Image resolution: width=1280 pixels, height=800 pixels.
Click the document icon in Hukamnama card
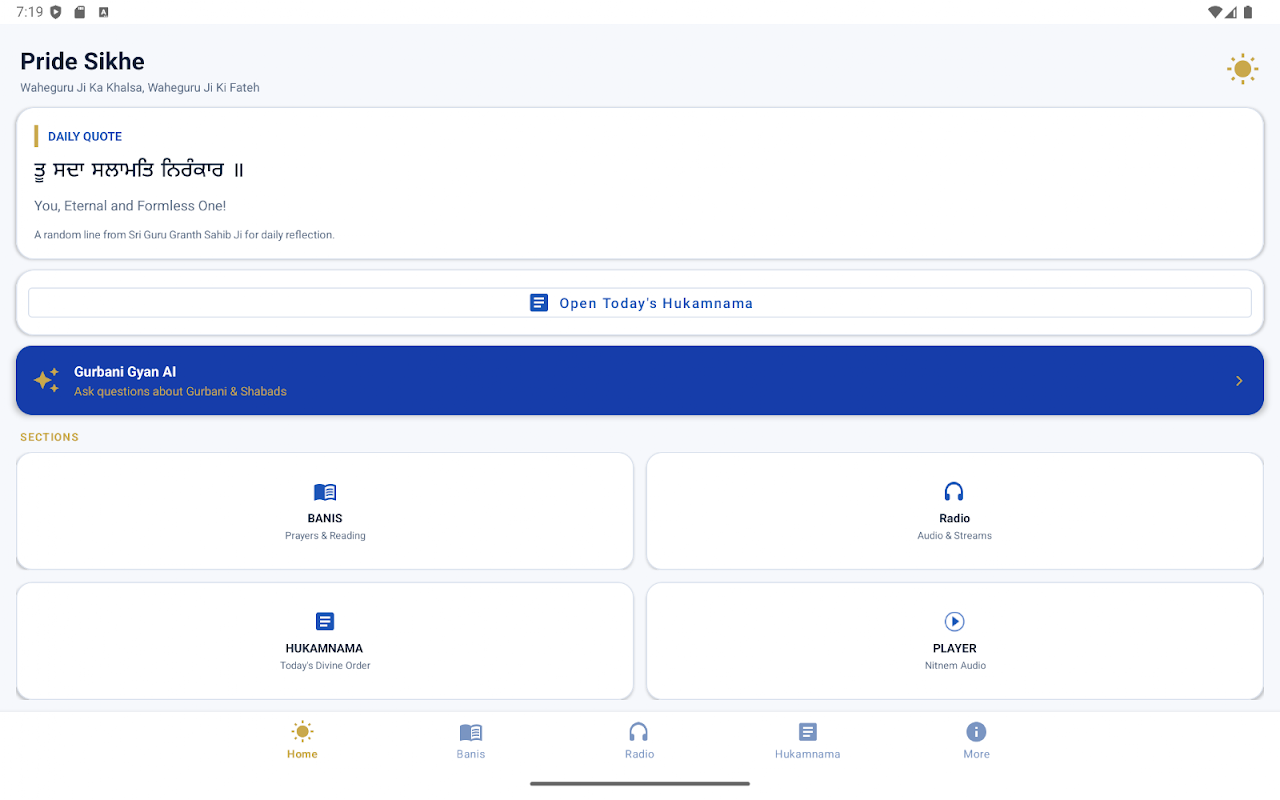coord(325,622)
